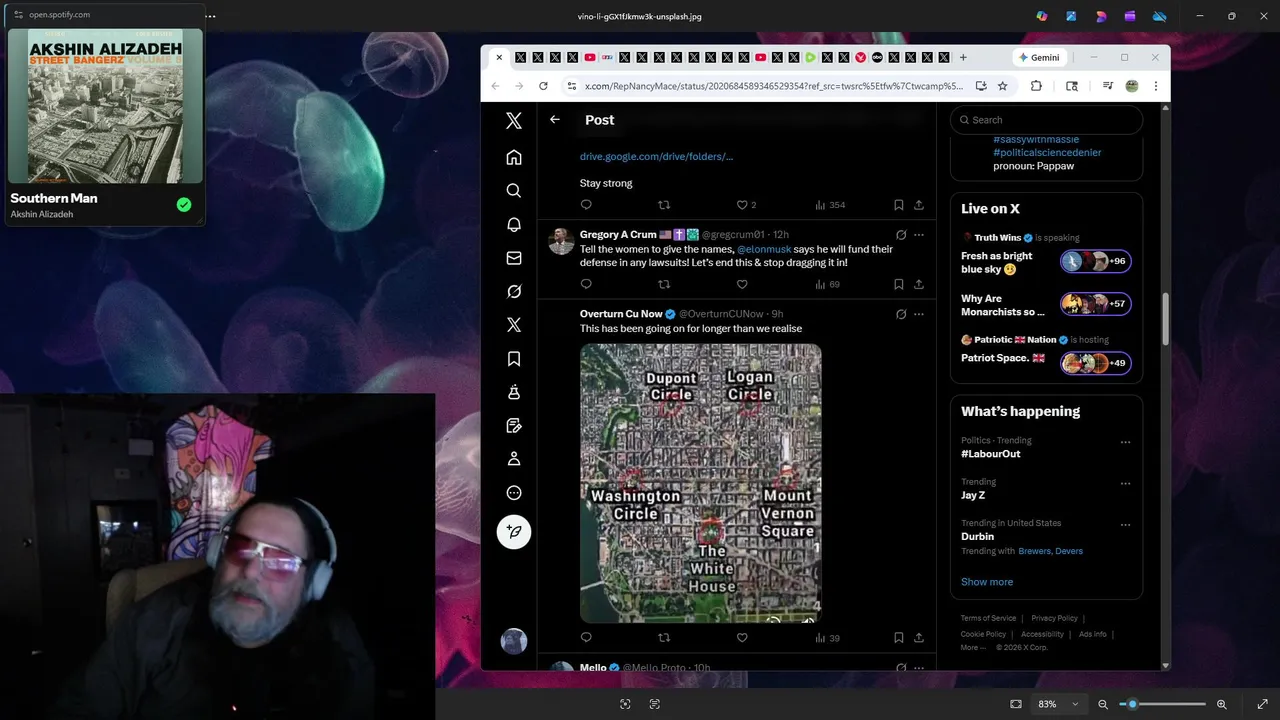Open a new Chrome tab

(x=963, y=57)
